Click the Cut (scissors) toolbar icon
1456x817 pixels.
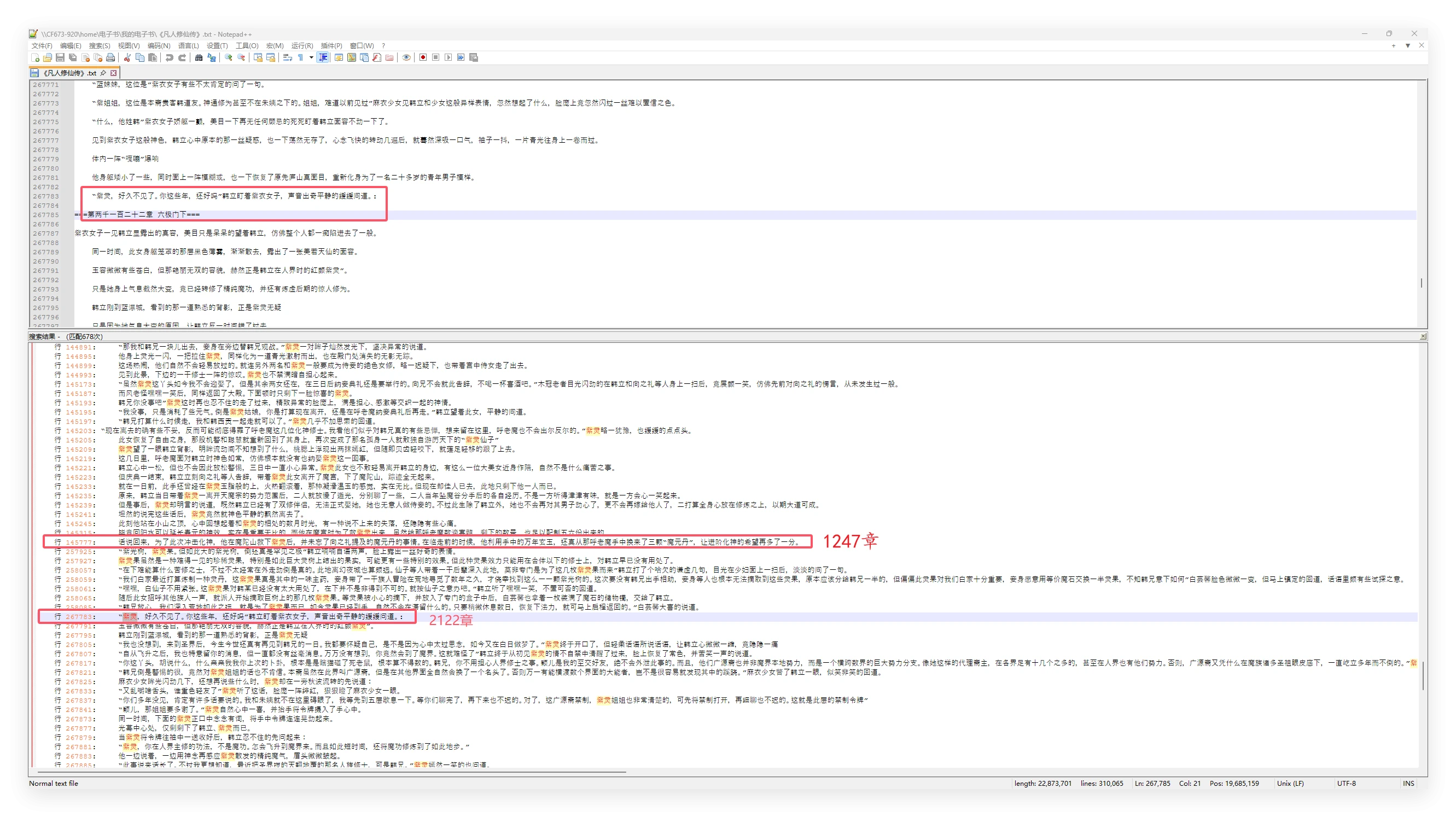click(127, 57)
